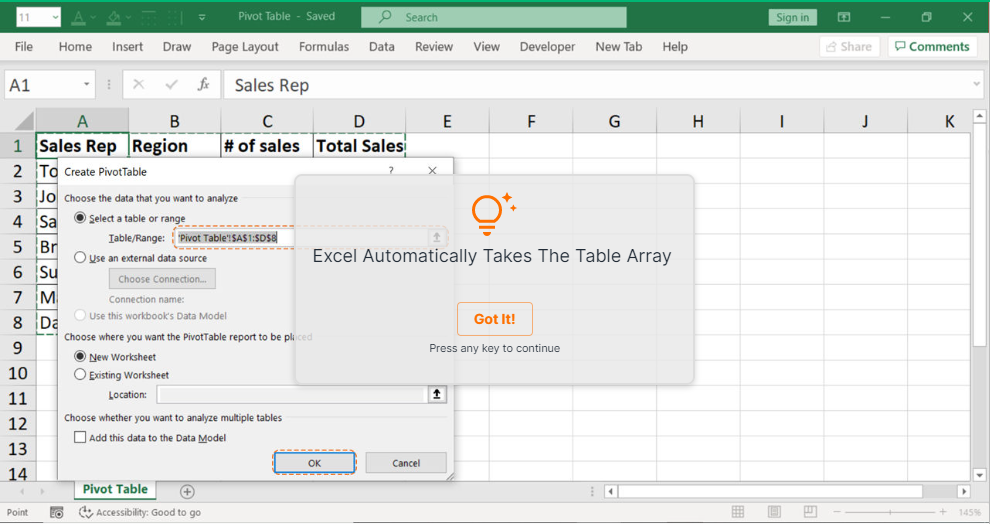Click the borders icon in quick toolbar
This screenshot has height=524, width=990.
[x=149, y=18]
